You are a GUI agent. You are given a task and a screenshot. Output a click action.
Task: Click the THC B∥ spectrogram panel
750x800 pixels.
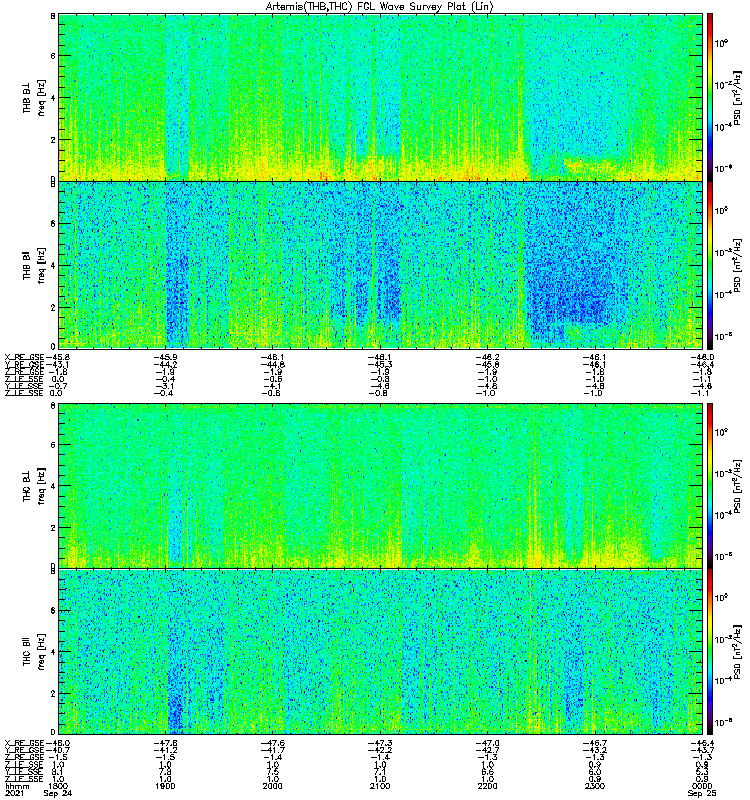click(x=381, y=652)
